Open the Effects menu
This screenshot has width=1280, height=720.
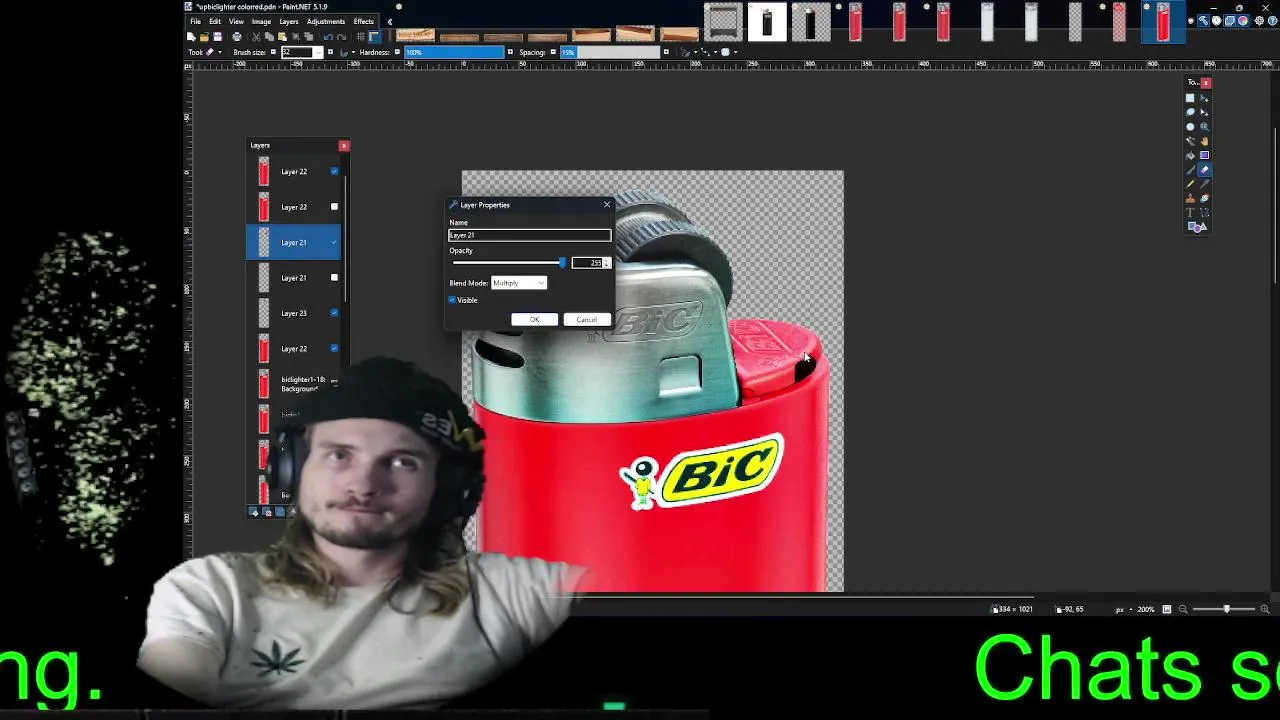[x=364, y=21]
